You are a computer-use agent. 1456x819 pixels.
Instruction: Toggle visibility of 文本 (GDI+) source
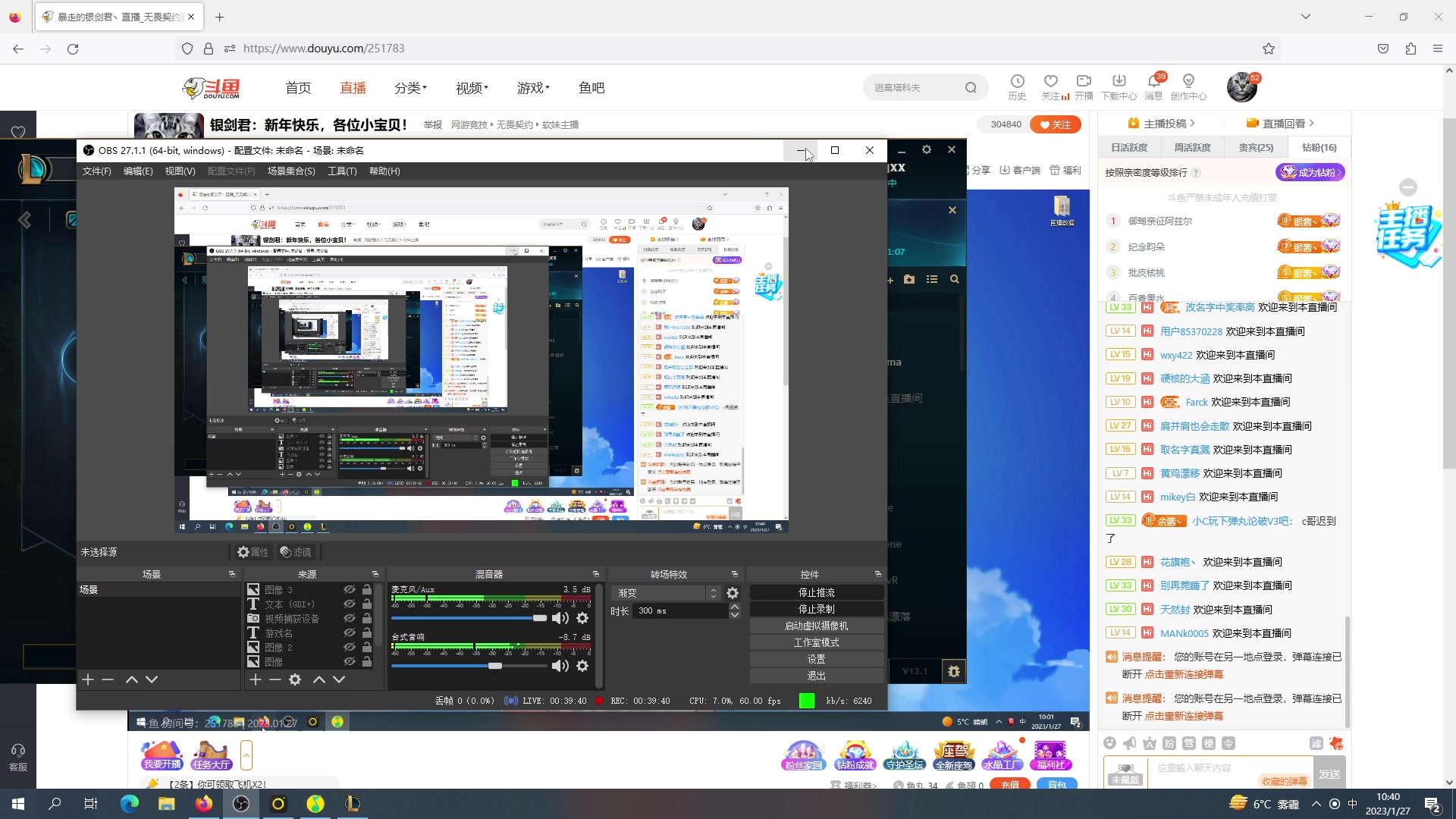pos(350,604)
